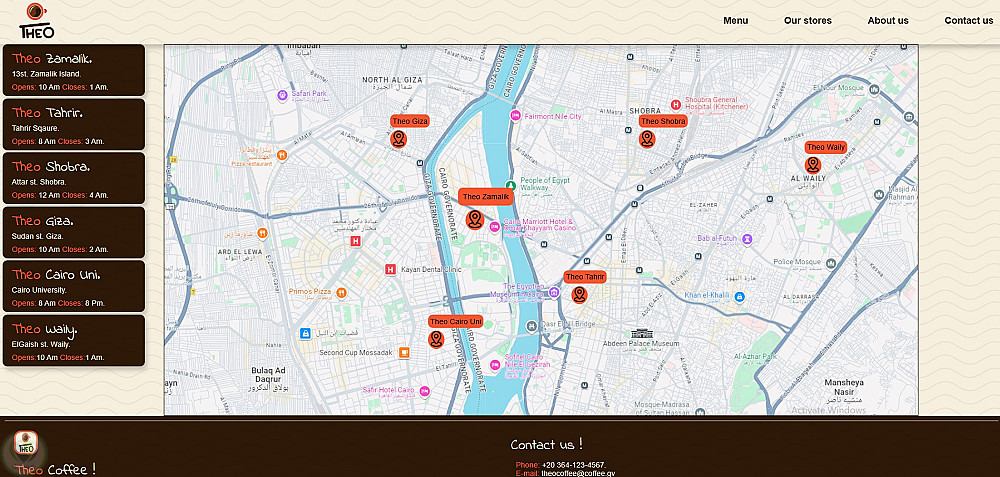
Task: Click ElGaish st. Waily address text
Action: 41,344
